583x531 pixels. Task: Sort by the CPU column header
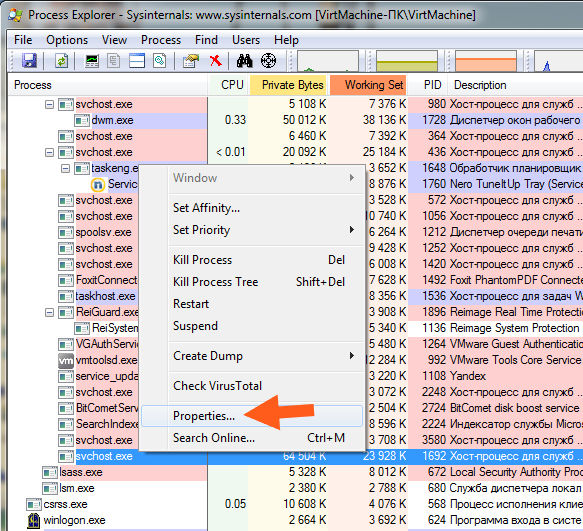click(x=229, y=85)
